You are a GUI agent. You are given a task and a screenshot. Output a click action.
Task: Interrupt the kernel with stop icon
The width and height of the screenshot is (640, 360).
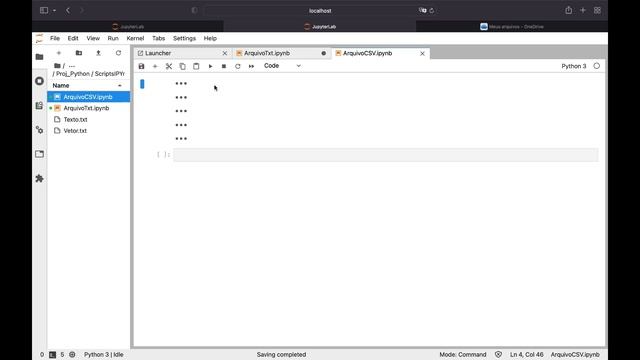coord(224,66)
